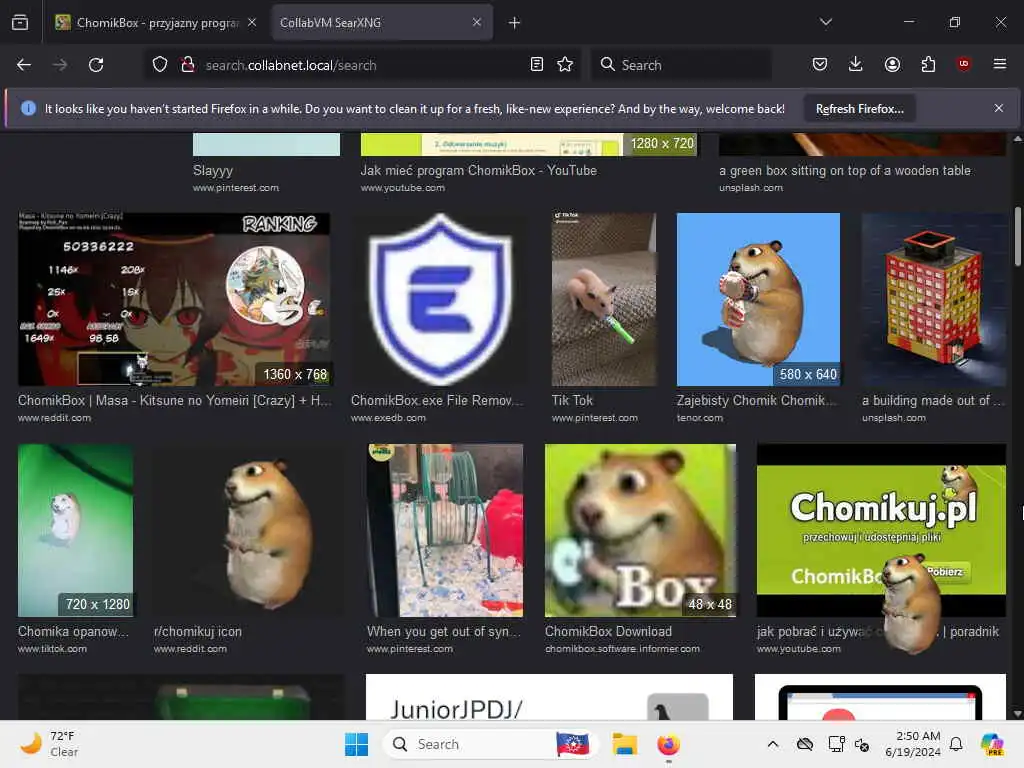Open ChomikBox Download Box thumbnail
Screen dimensions: 1024x768
point(640,530)
